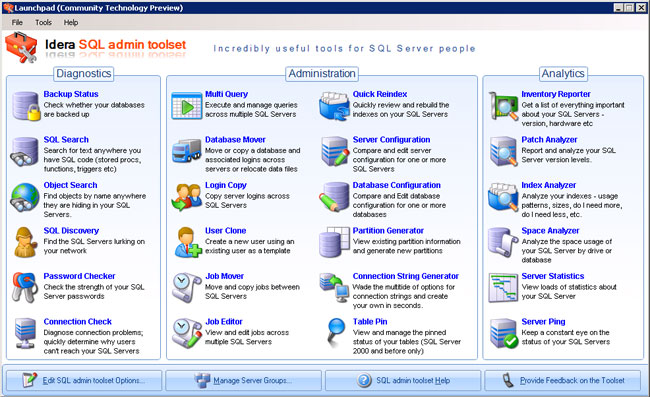Open the Help menu

70,22
